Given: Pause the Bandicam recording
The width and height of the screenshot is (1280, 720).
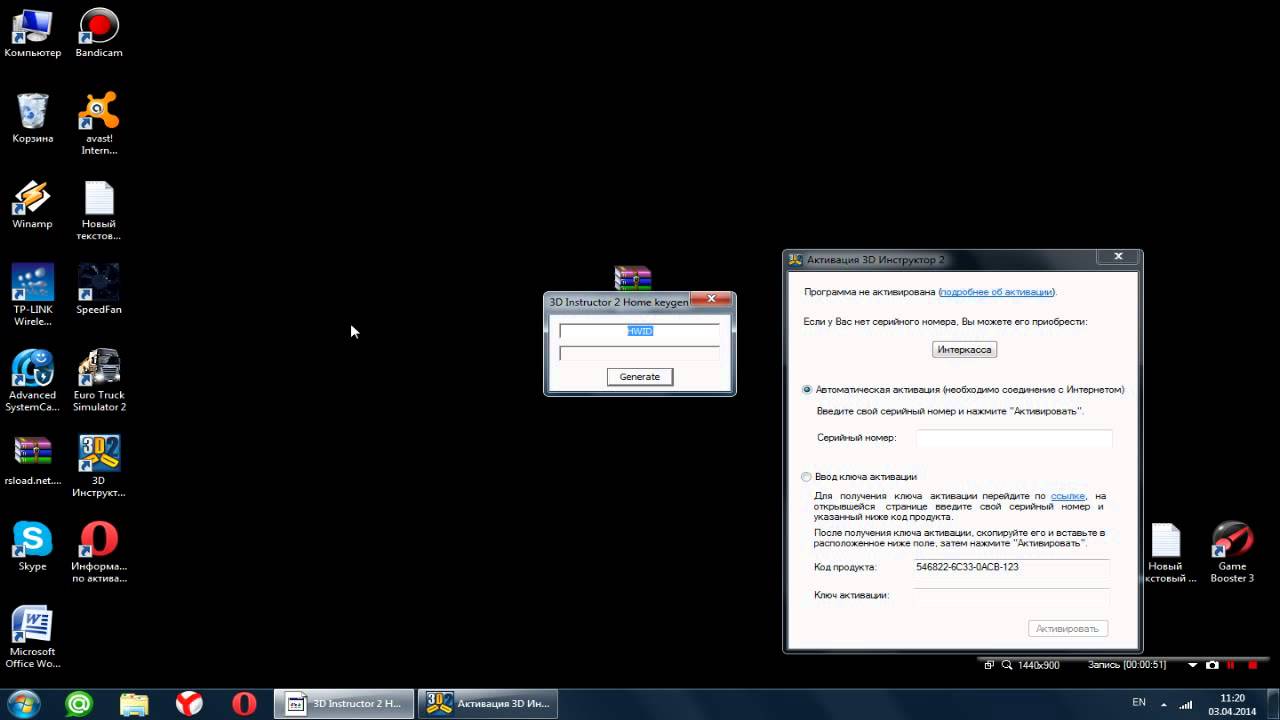Looking at the screenshot, I should [x=1231, y=665].
